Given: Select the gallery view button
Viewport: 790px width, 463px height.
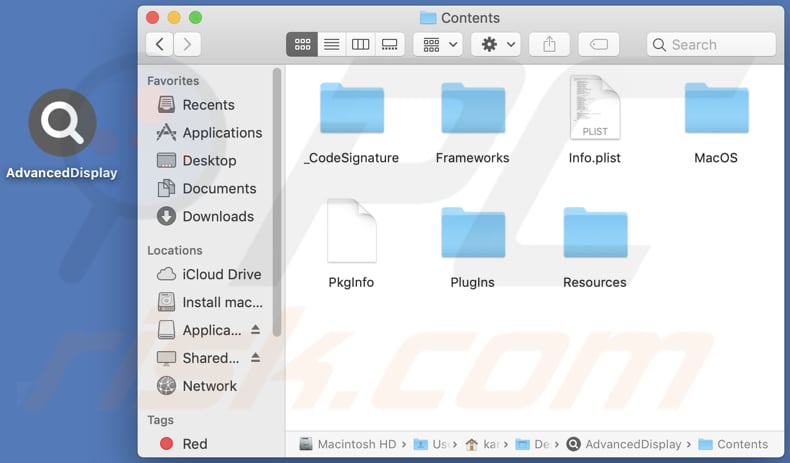Looking at the screenshot, I should click(x=390, y=44).
